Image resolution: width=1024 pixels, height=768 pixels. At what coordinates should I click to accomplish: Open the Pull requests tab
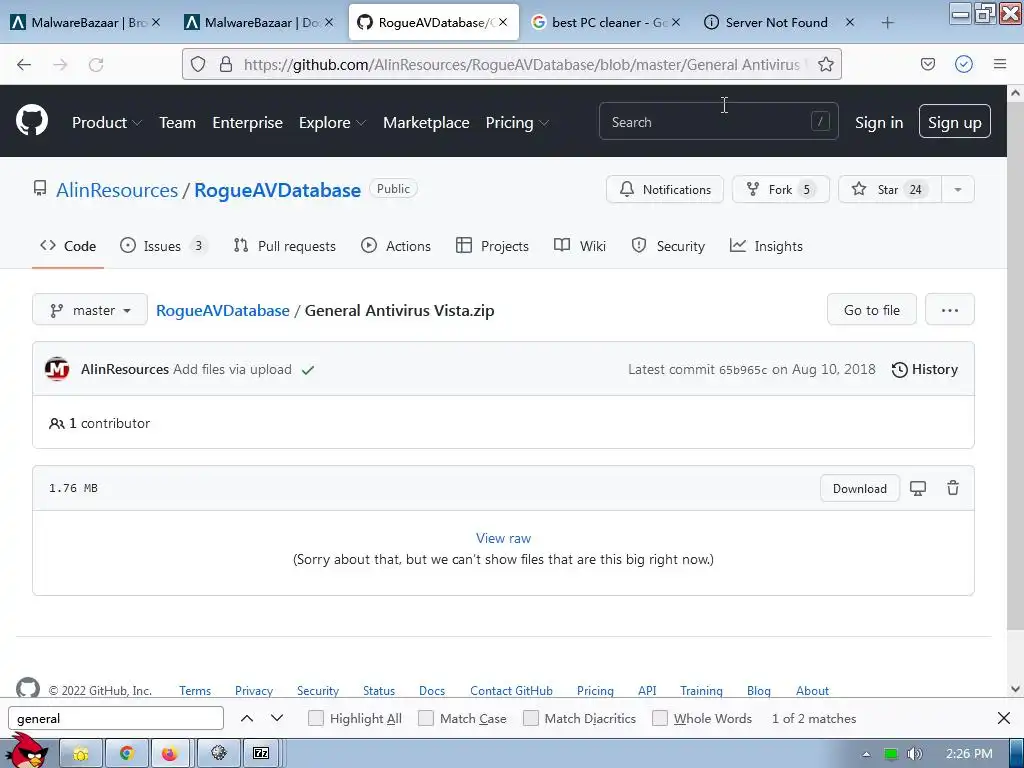(285, 246)
